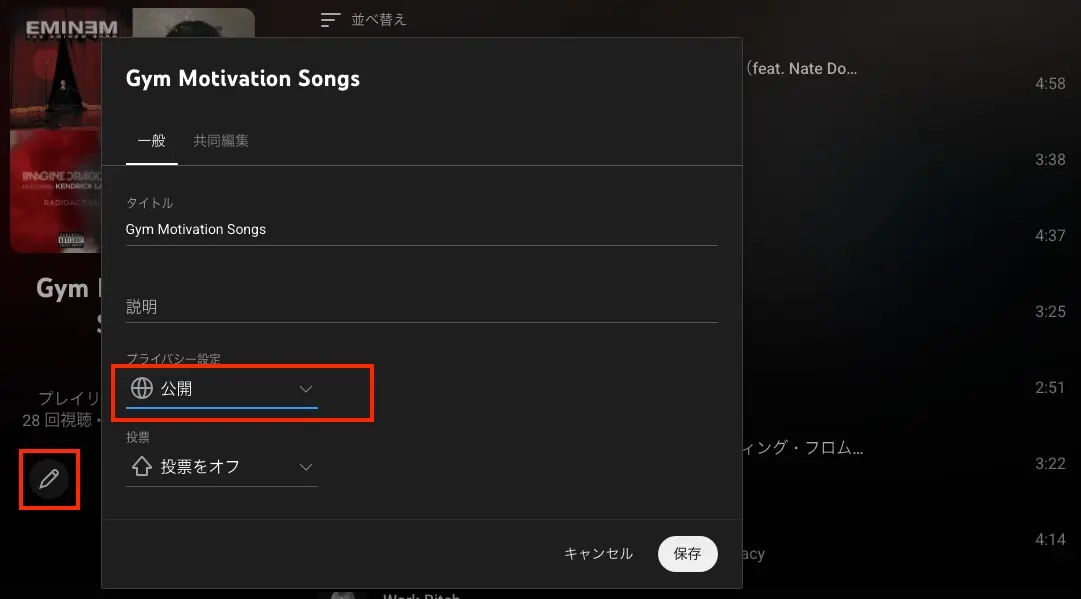
Task: Click the 保存 save button
Action: (x=687, y=553)
